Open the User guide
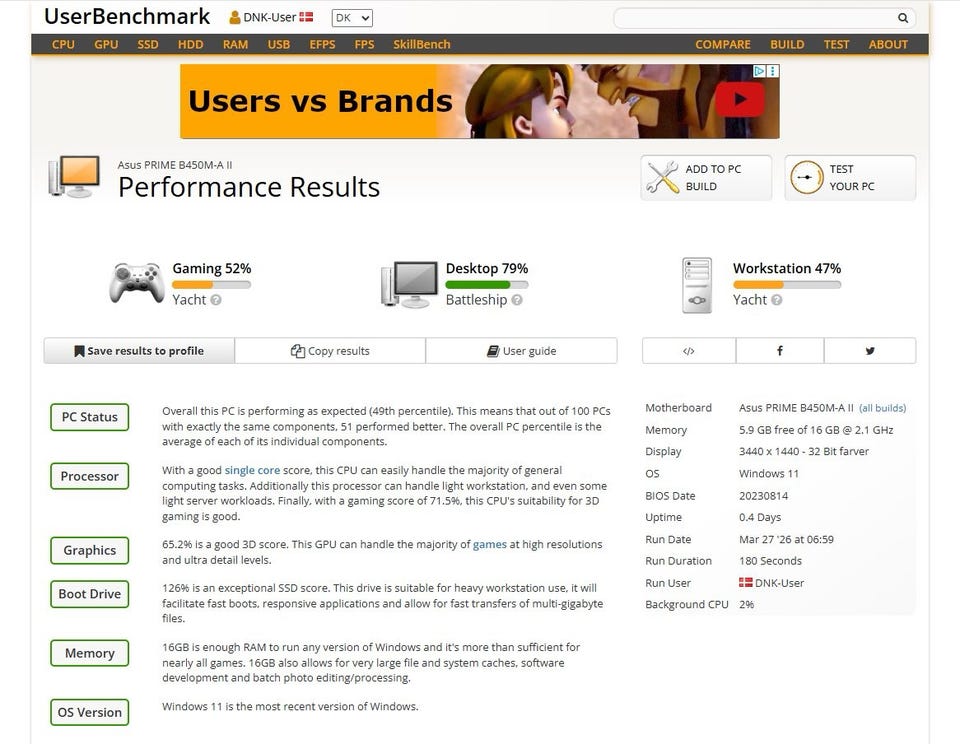The height and width of the screenshot is (744, 960). (522, 351)
